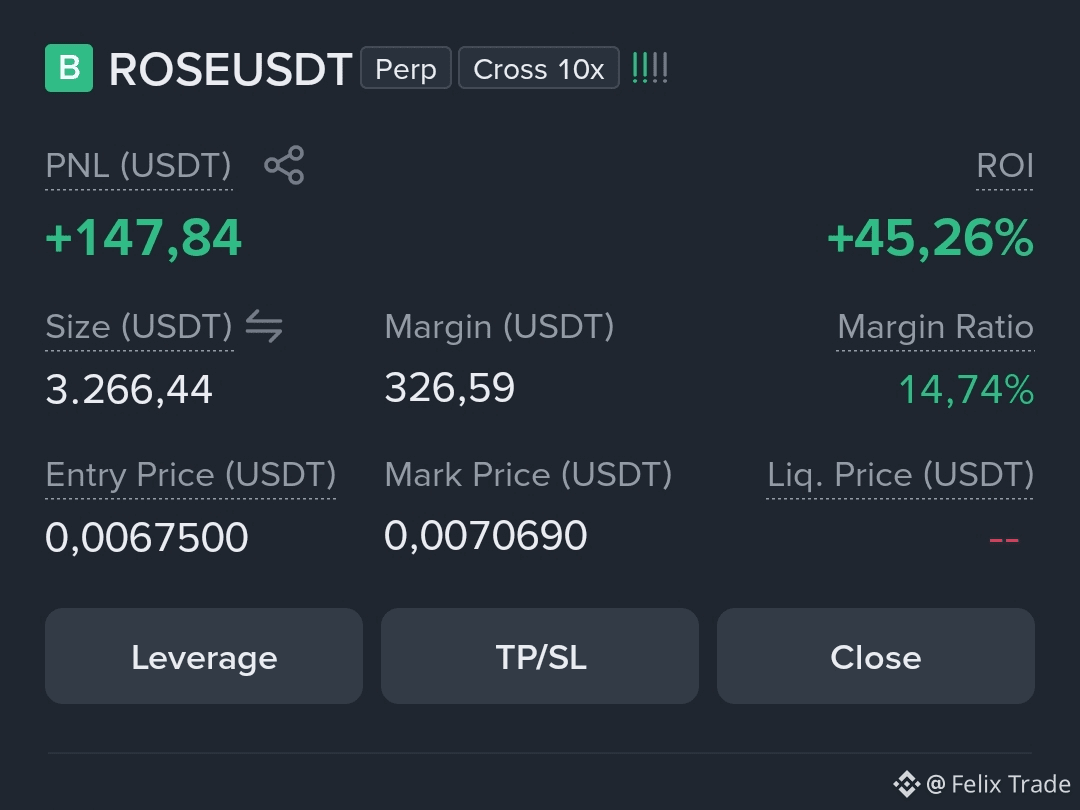Set take profit with the TP/SL button
The image size is (1080, 810).
(540, 656)
